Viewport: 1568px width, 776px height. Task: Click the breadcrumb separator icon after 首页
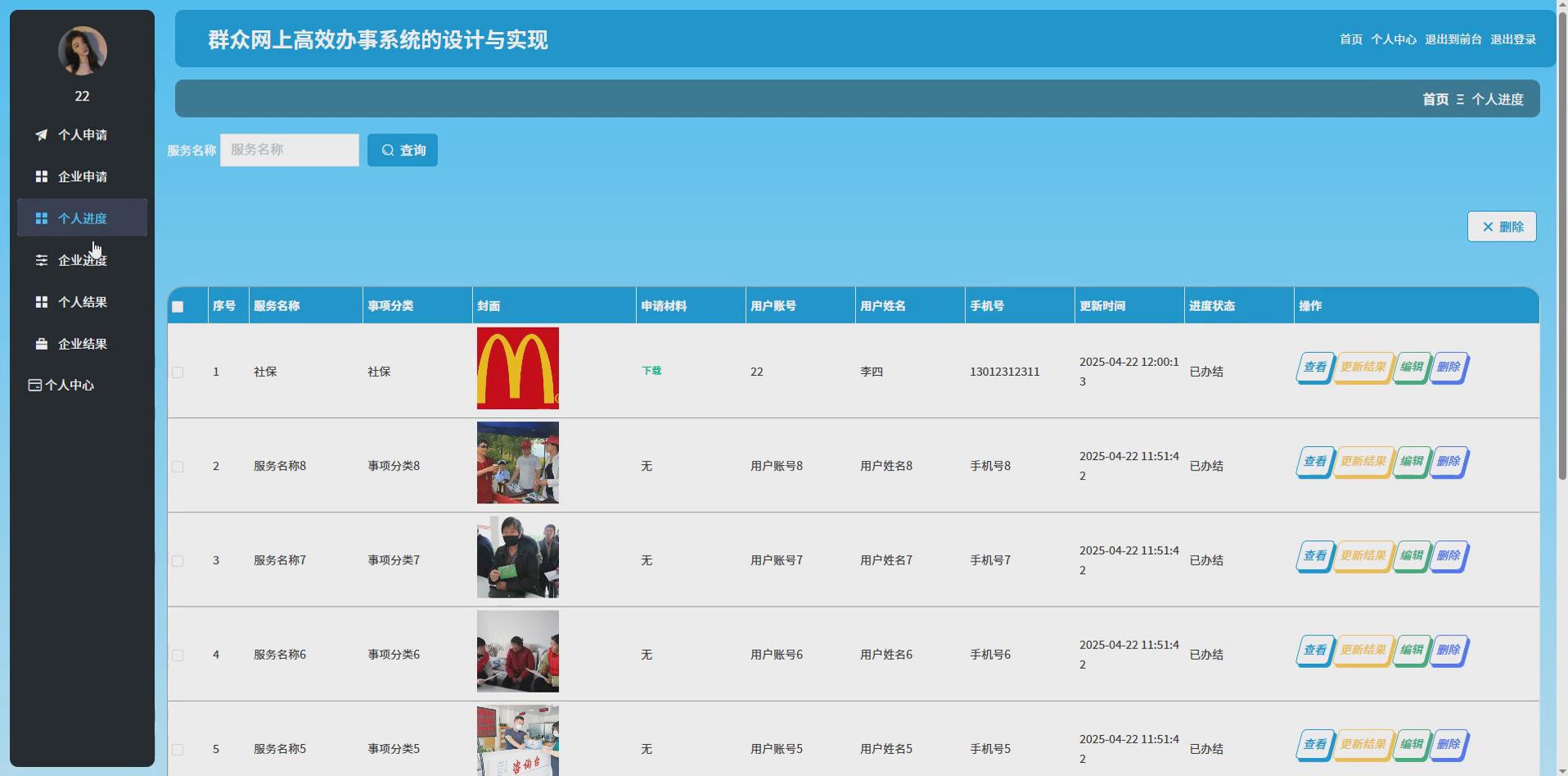pyautogui.click(x=1460, y=99)
